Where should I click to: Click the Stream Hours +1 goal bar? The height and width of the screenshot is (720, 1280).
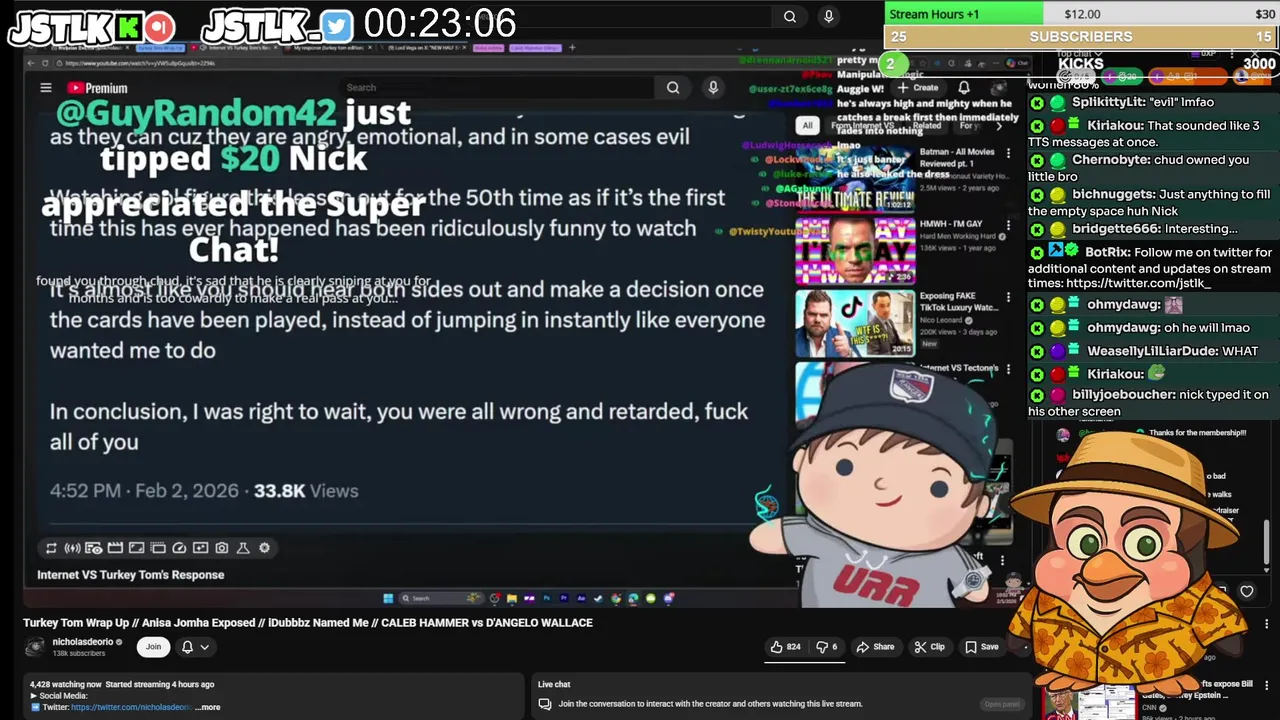964,14
